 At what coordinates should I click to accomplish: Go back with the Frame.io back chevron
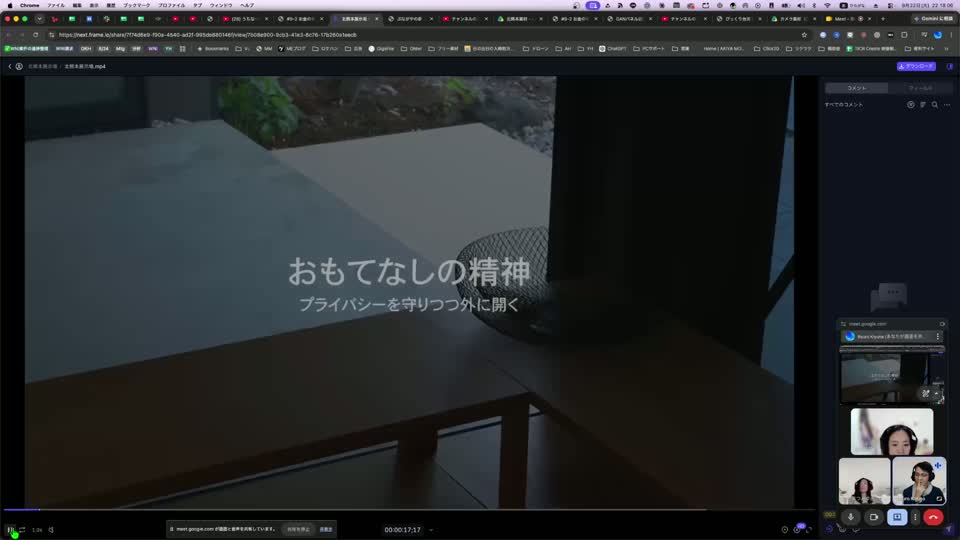[10, 66]
